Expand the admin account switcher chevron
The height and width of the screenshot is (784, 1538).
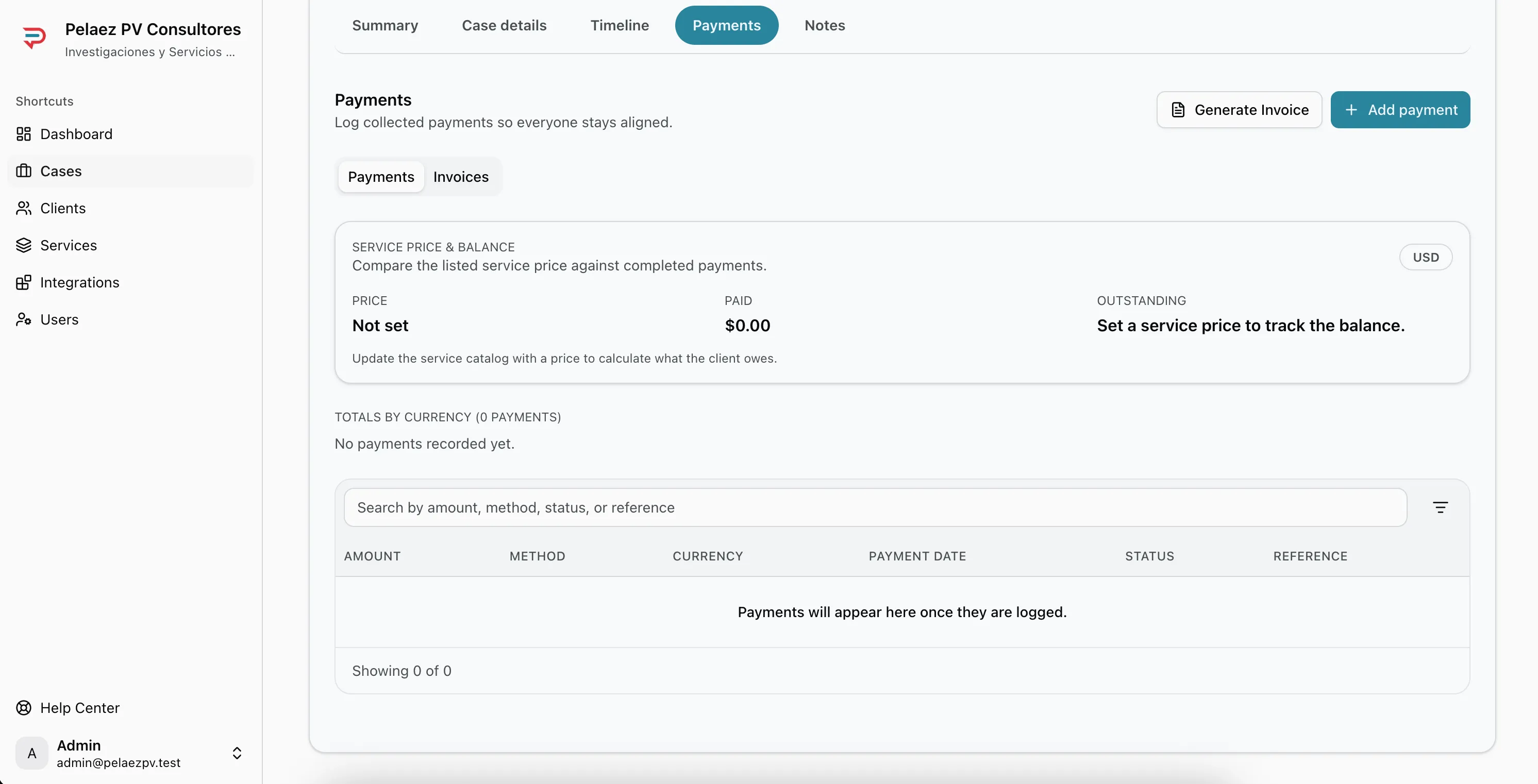click(237, 753)
